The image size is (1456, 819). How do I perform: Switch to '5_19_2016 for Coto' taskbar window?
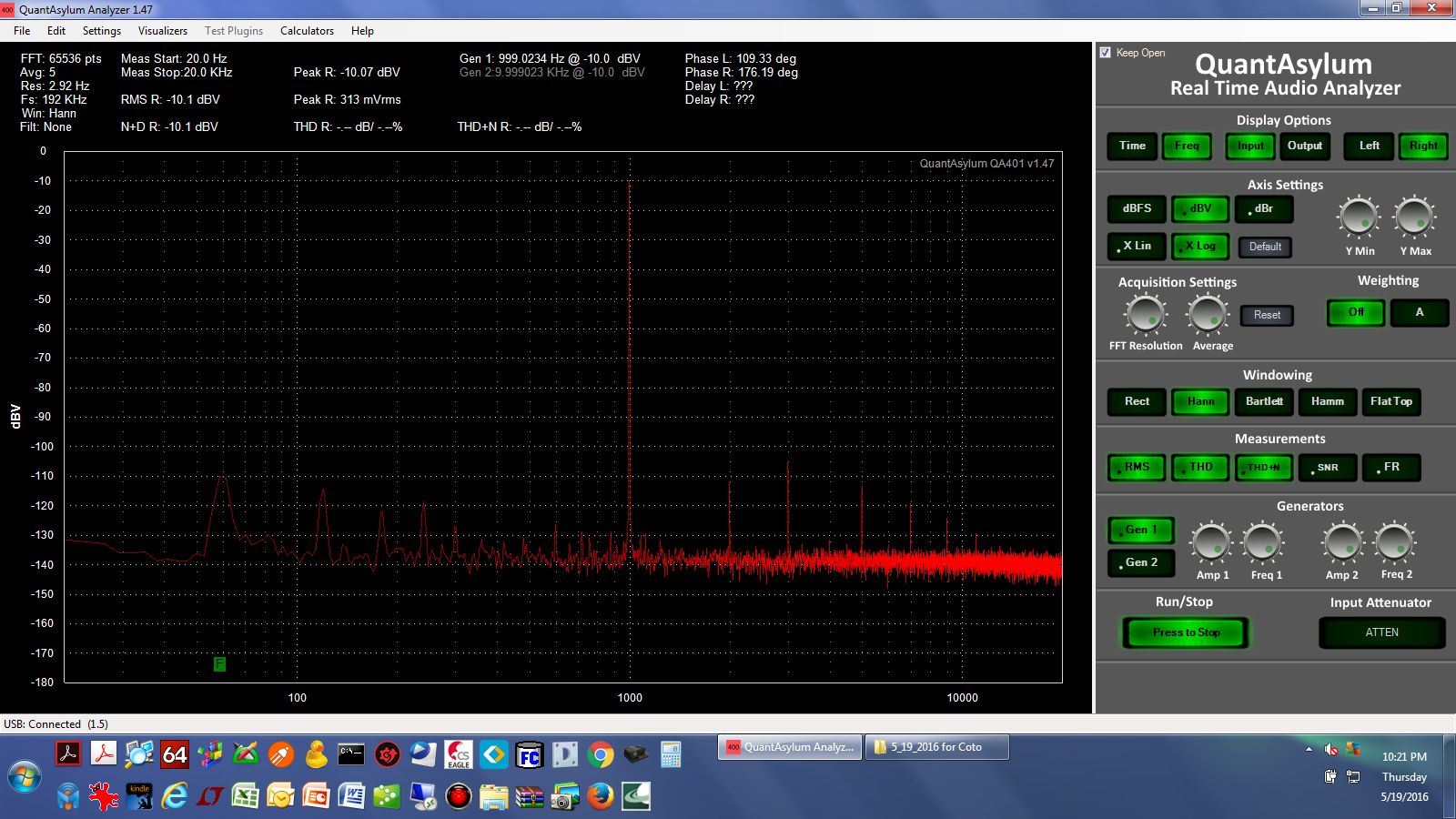(936, 747)
